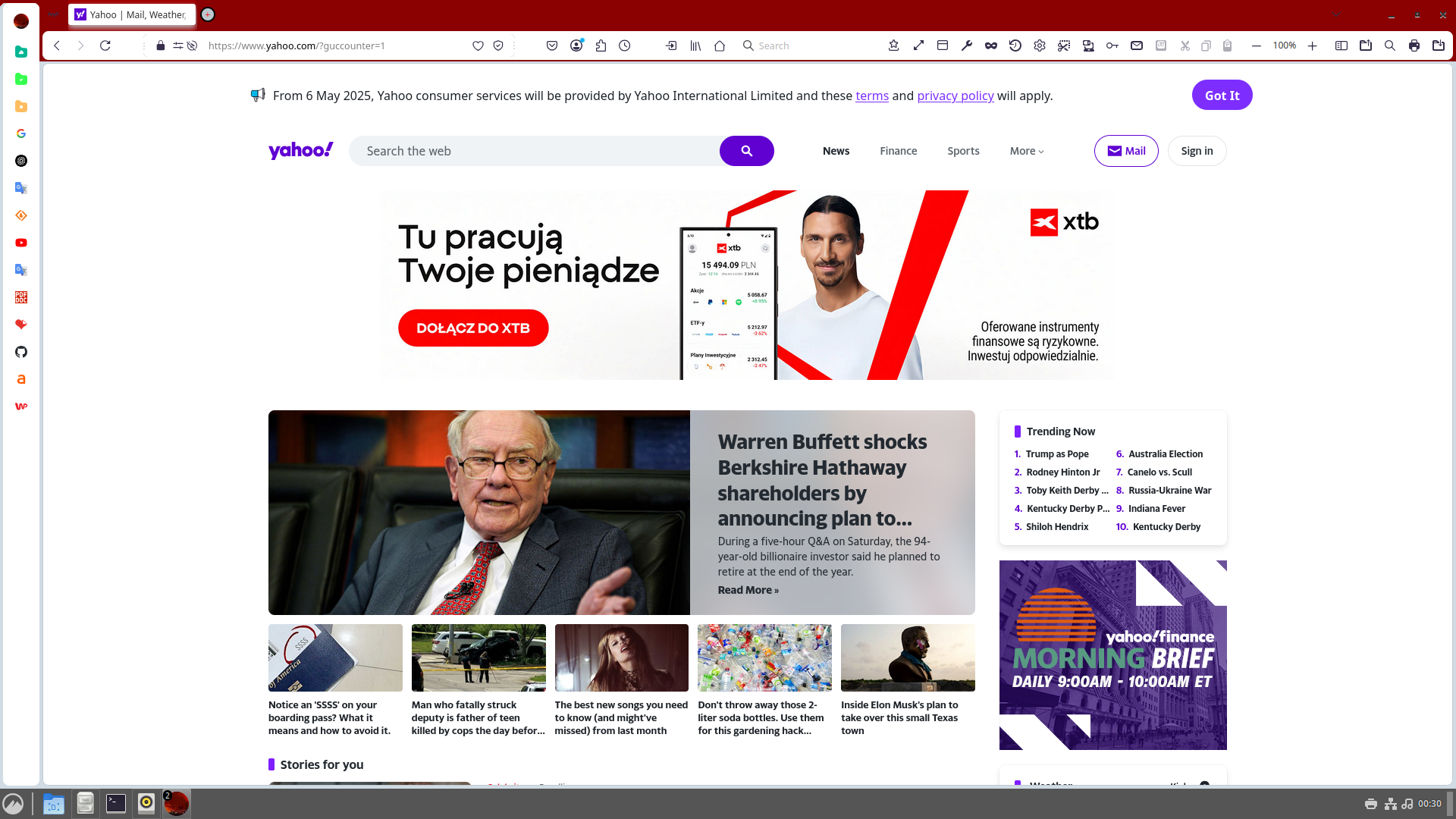Open the passwords key icon
The width and height of the screenshot is (1456, 819).
(x=1112, y=45)
